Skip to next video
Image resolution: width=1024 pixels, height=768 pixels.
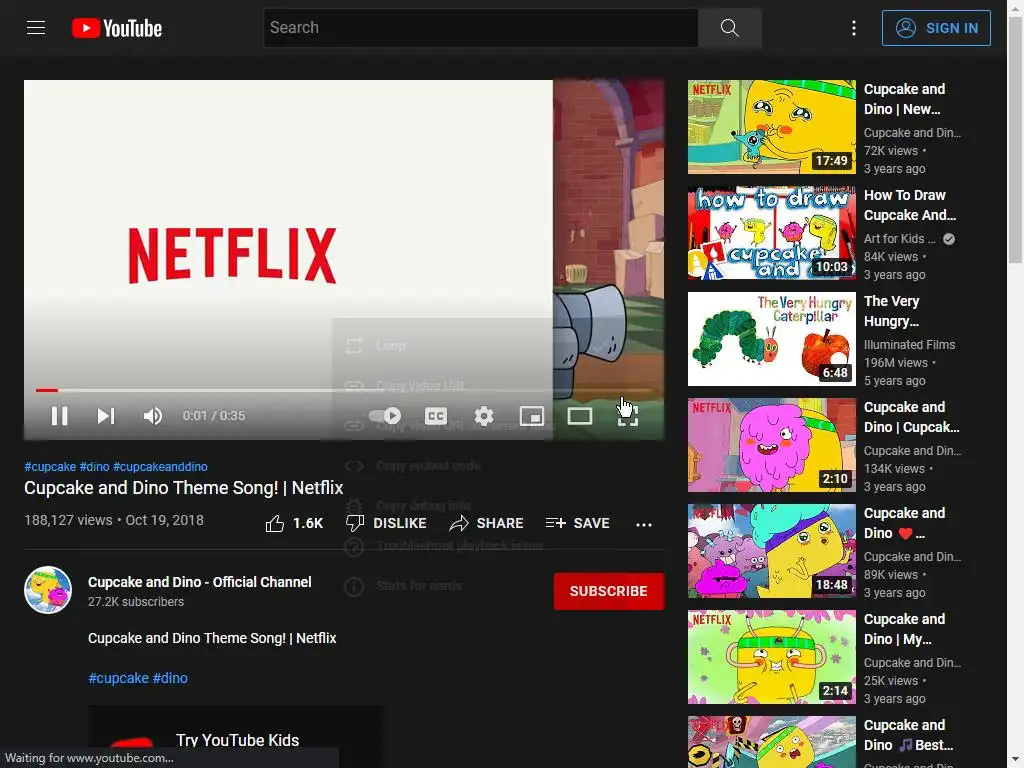[106, 416]
